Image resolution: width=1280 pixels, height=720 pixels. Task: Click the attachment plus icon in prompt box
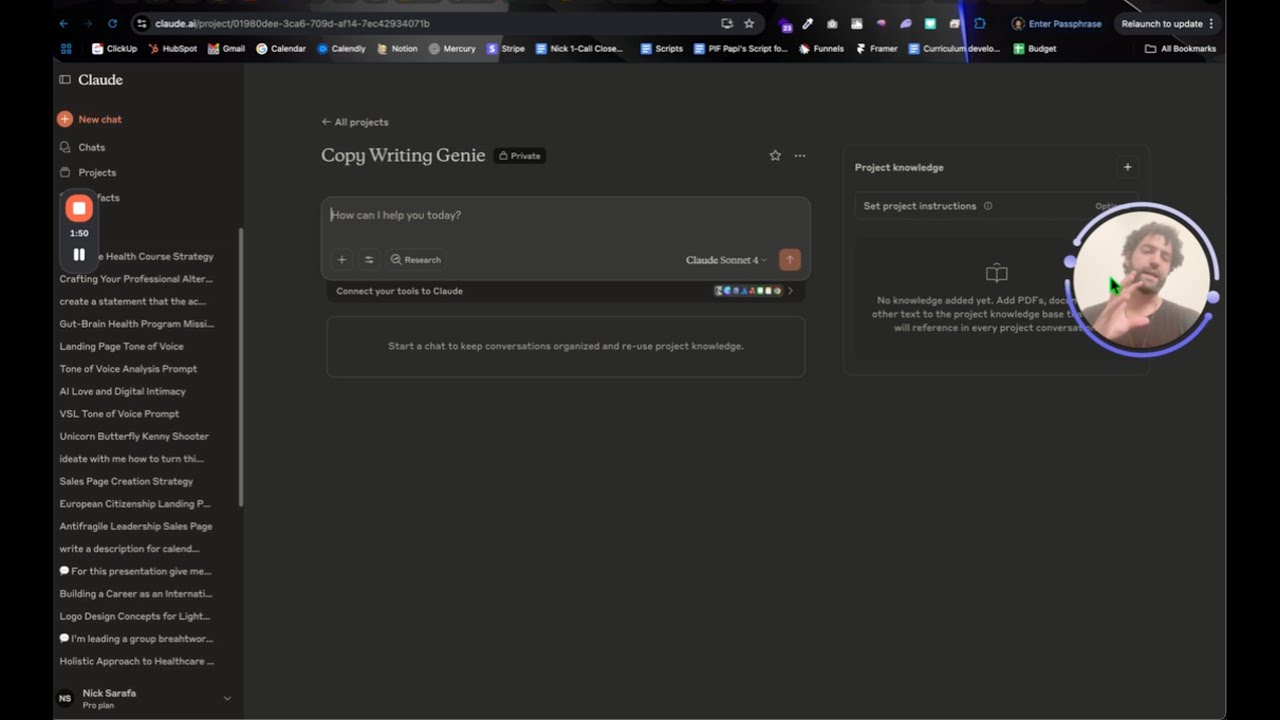pyautogui.click(x=342, y=260)
